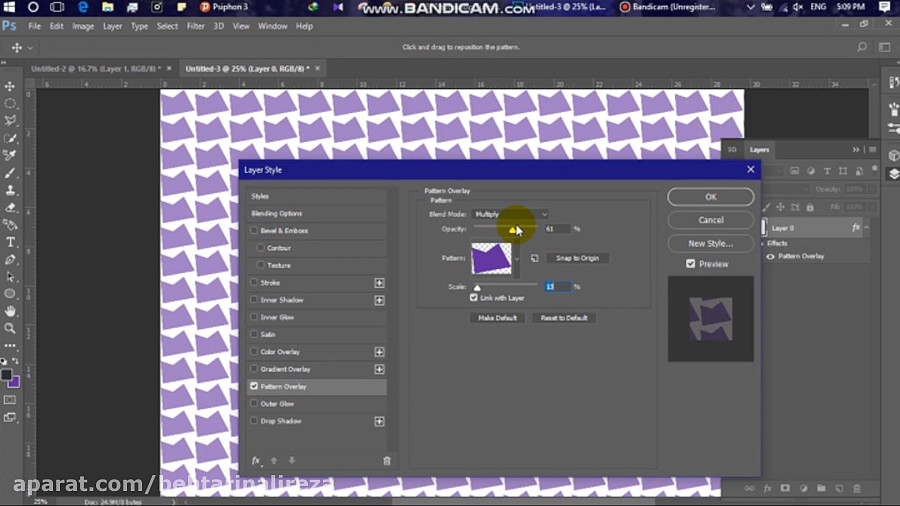The height and width of the screenshot is (506, 900).
Task: Select the Brush tool
Action: (10, 173)
